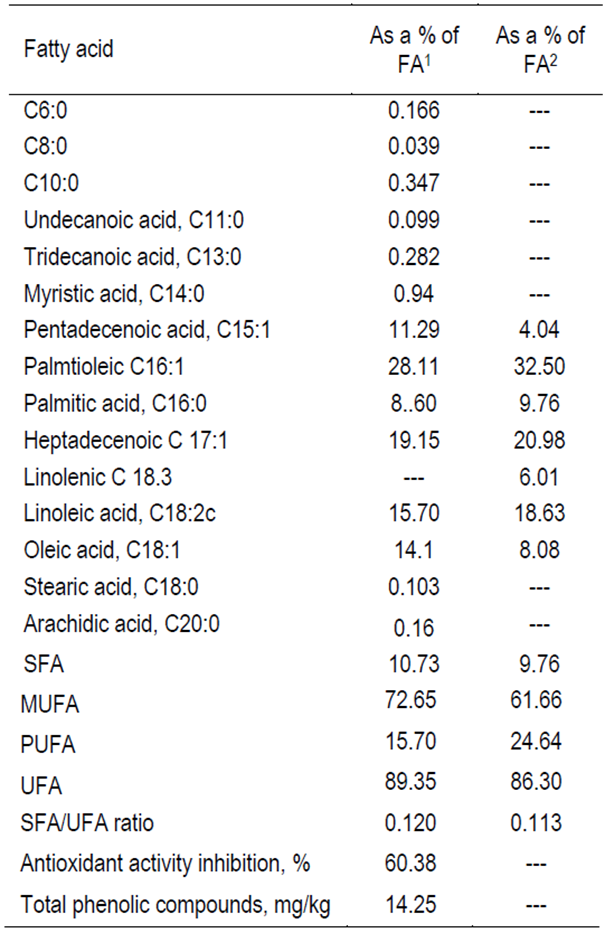Click the Tridecanoic acid value 0.282
The image size is (605, 933).
[x=414, y=257]
